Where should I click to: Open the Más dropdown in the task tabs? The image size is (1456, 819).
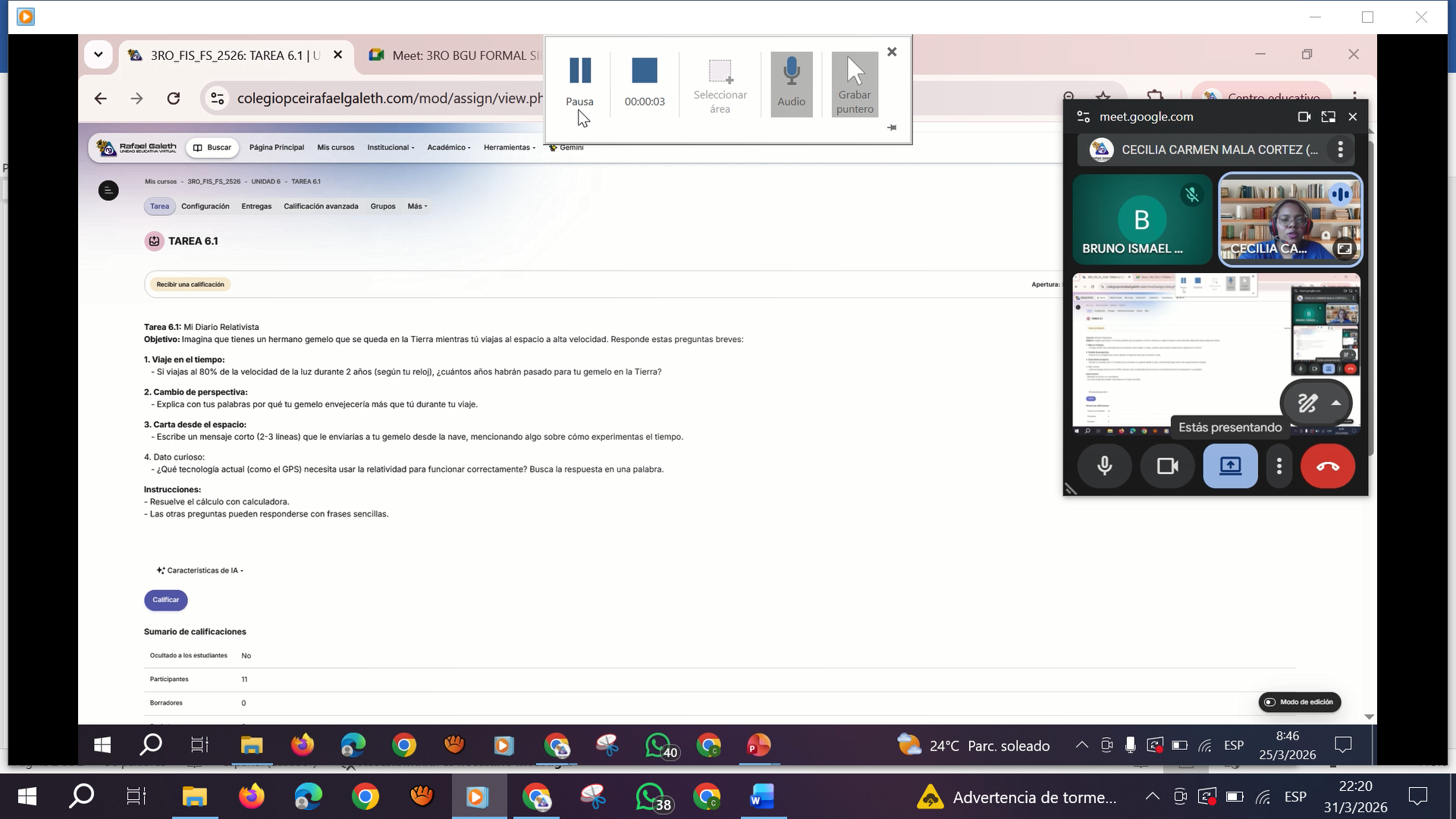(417, 206)
